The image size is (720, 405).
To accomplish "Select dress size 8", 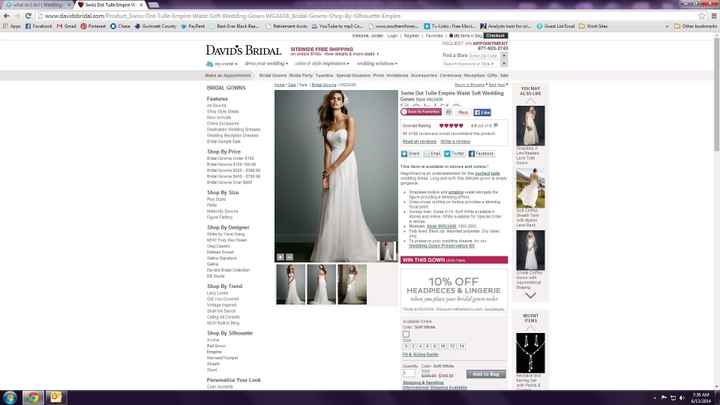I will [435, 346].
